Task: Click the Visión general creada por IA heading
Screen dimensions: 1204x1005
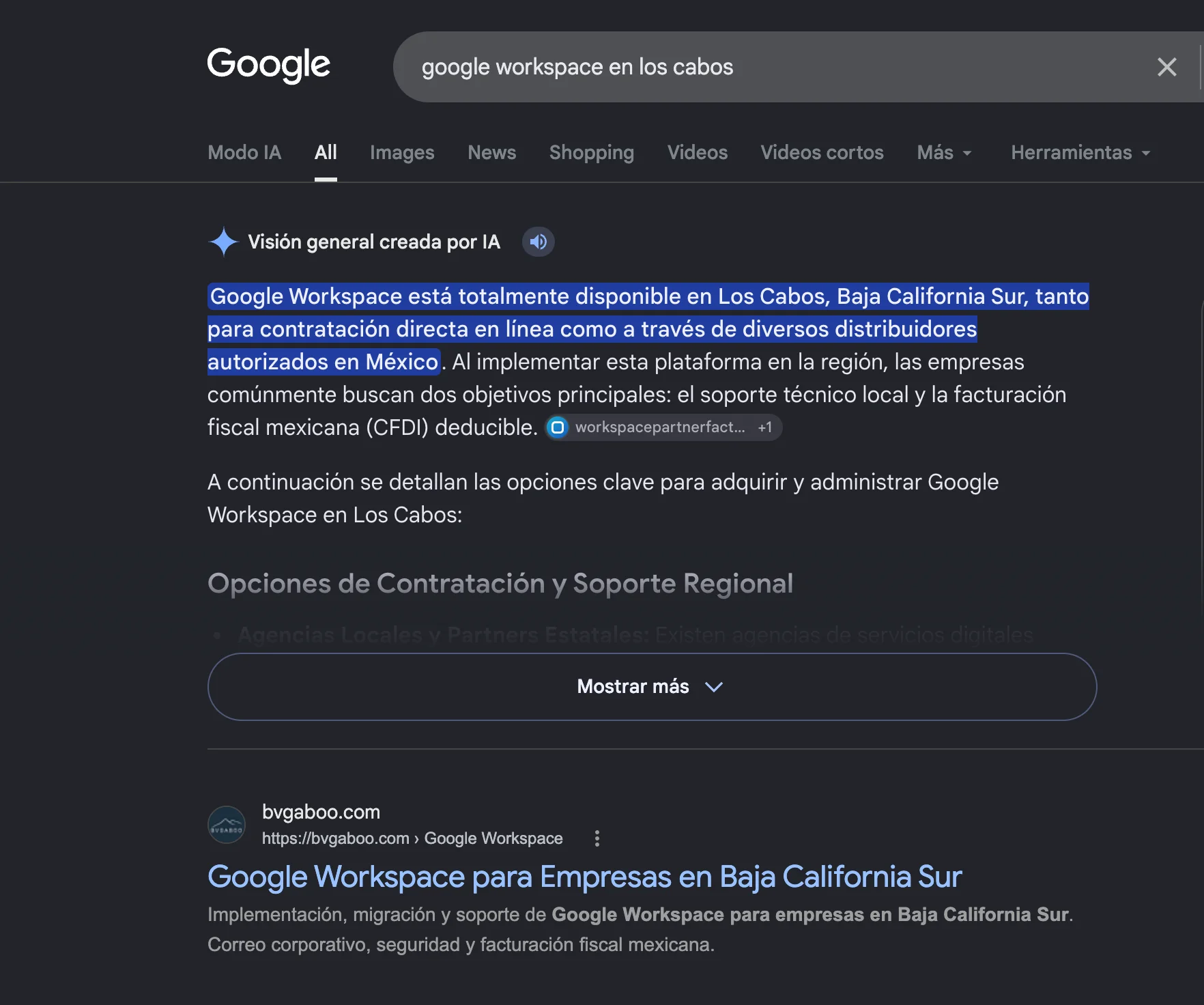Action: click(x=374, y=242)
